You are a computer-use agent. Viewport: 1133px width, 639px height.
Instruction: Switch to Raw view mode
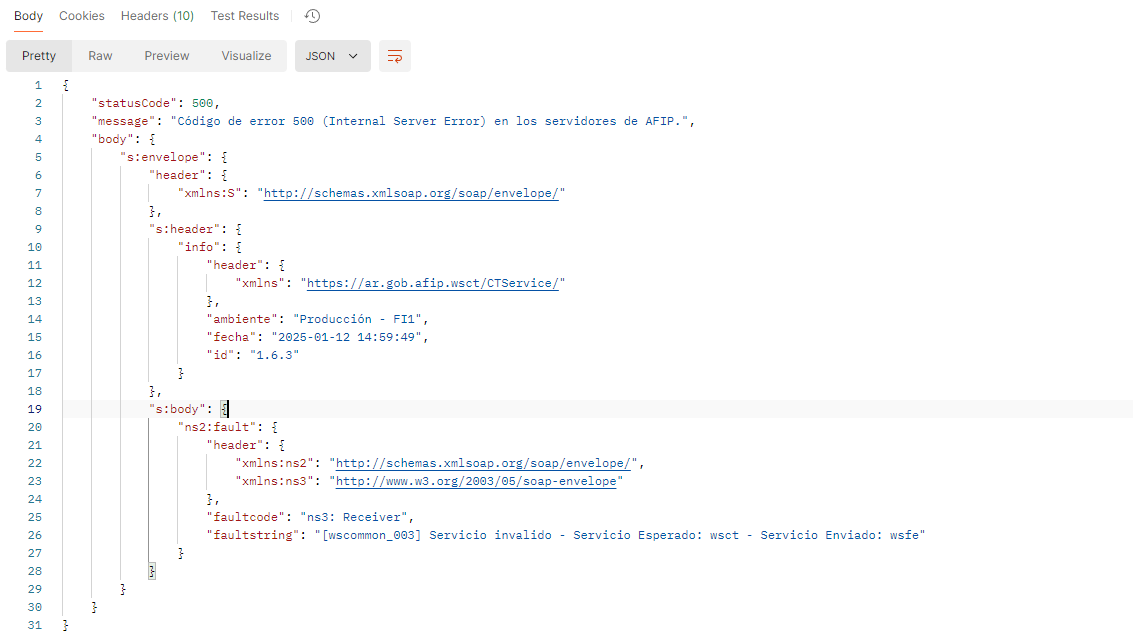click(100, 56)
